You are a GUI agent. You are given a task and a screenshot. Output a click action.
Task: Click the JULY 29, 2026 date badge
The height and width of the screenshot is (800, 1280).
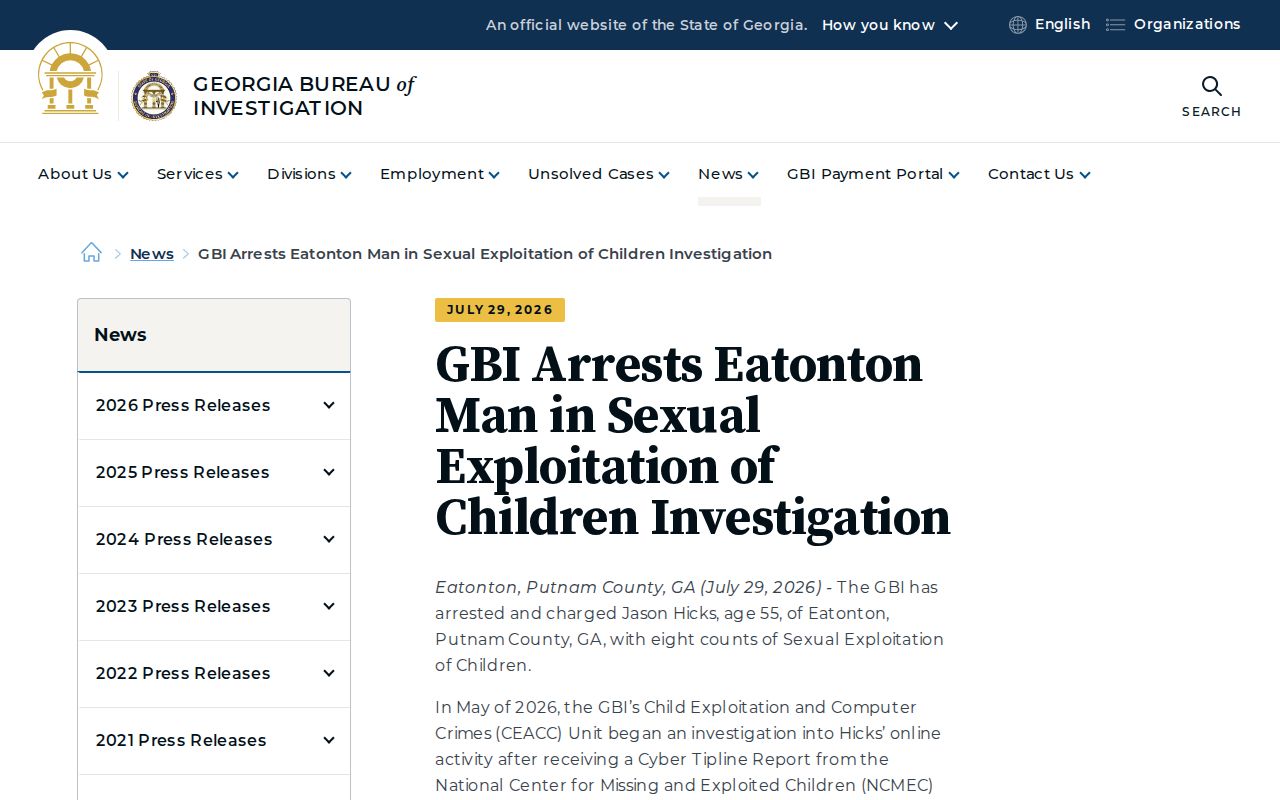pyautogui.click(x=500, y=310)
